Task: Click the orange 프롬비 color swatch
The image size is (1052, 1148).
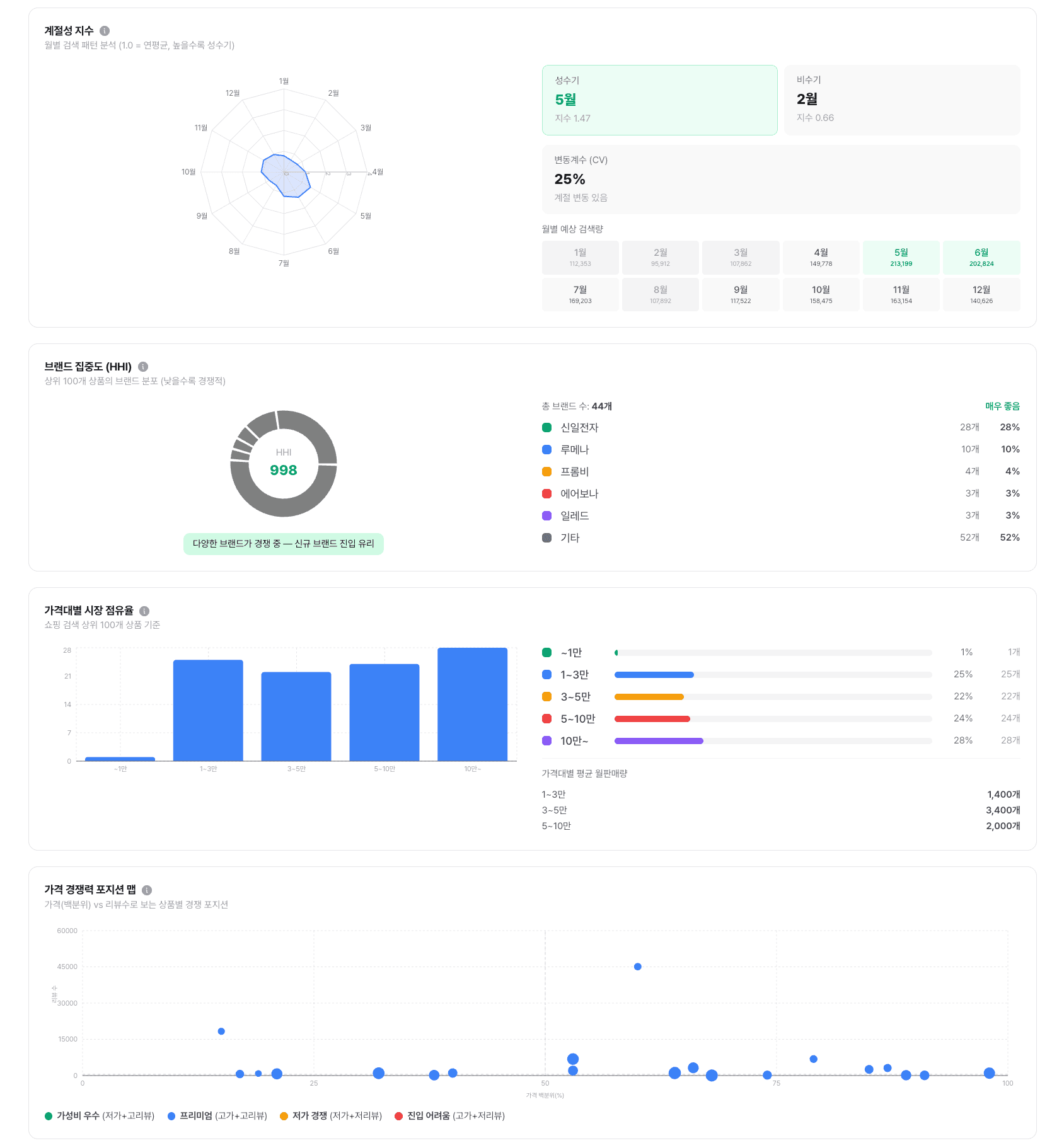Action: [x=547, y=472]
